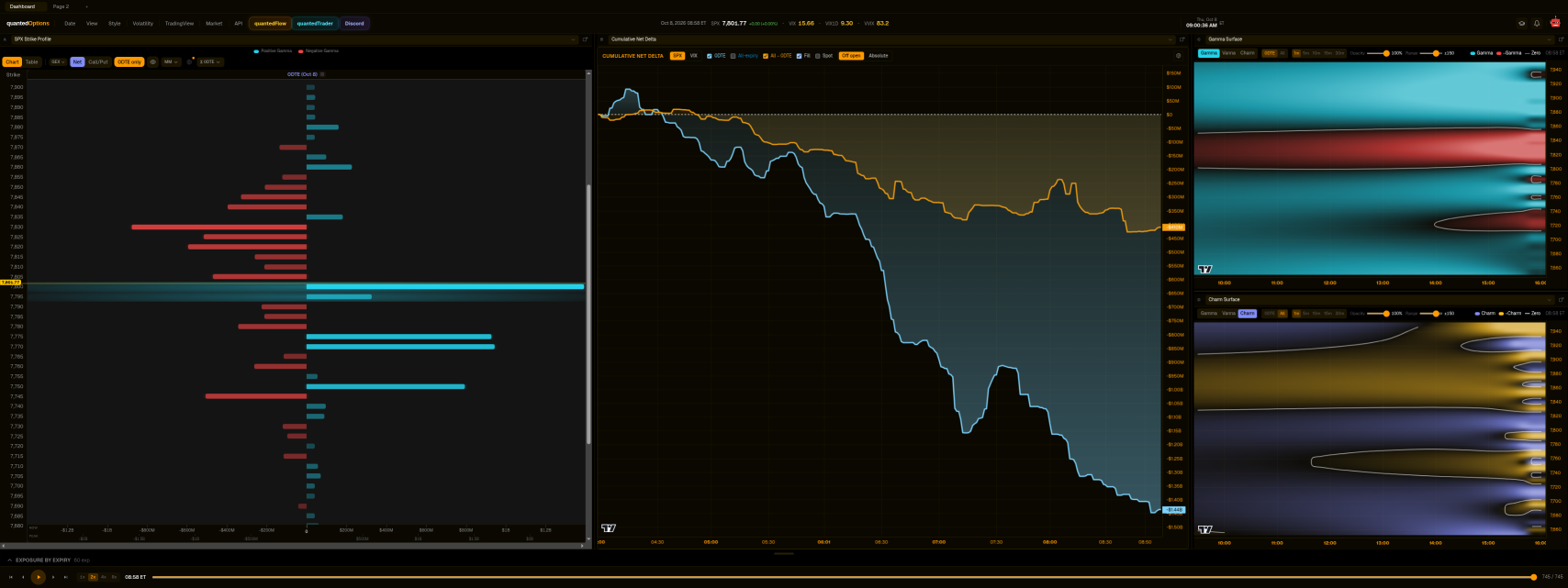Select Absolute mode in Cumulative Net Delta
The height and width of the screenshot is (588, 1568).
[879, 56]
